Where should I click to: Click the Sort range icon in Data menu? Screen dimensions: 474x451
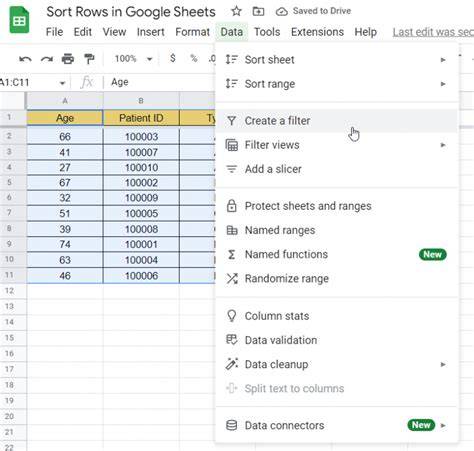pyautogui.click(x=231, y=84)
